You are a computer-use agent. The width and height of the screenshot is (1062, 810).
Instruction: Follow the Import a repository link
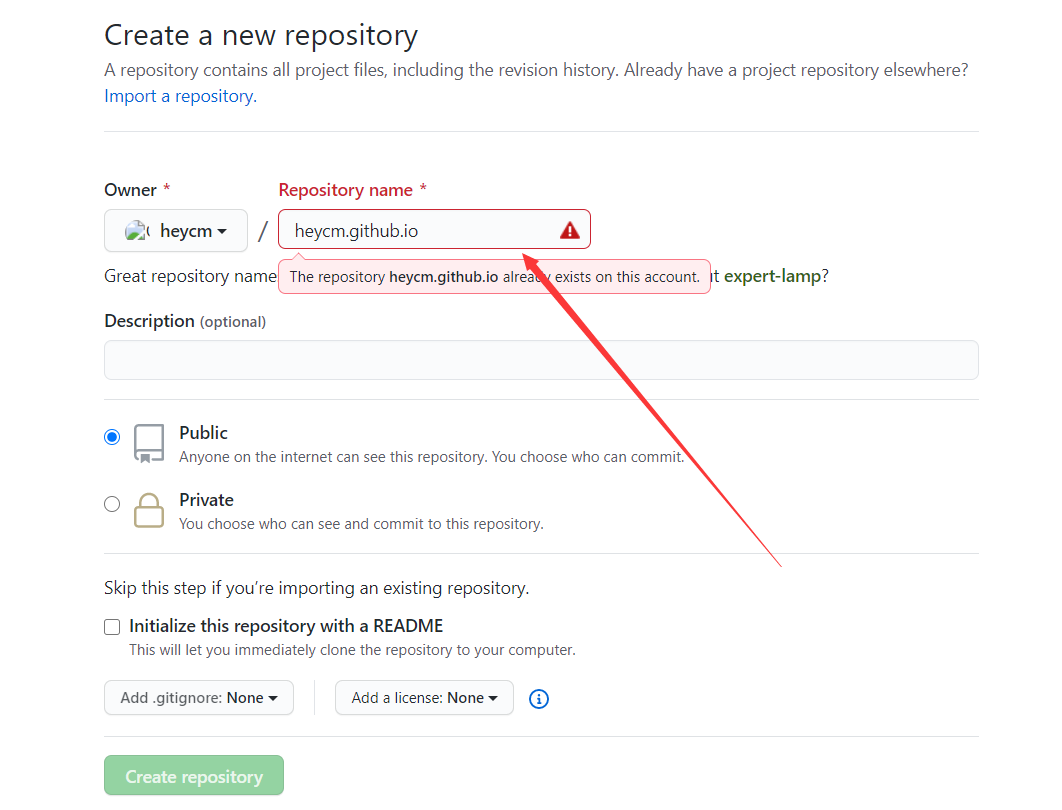[179, 96]
